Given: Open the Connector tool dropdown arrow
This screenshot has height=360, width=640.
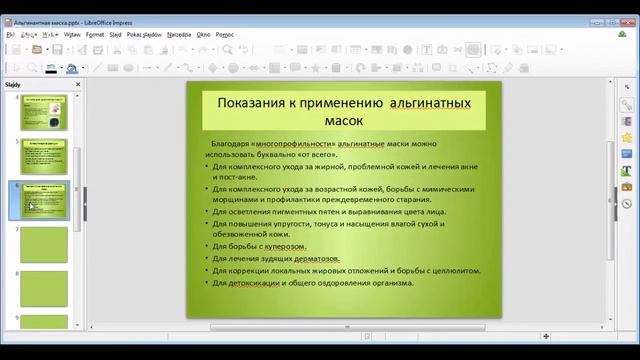Looking at the screenshot, I should tap(198, 68).
